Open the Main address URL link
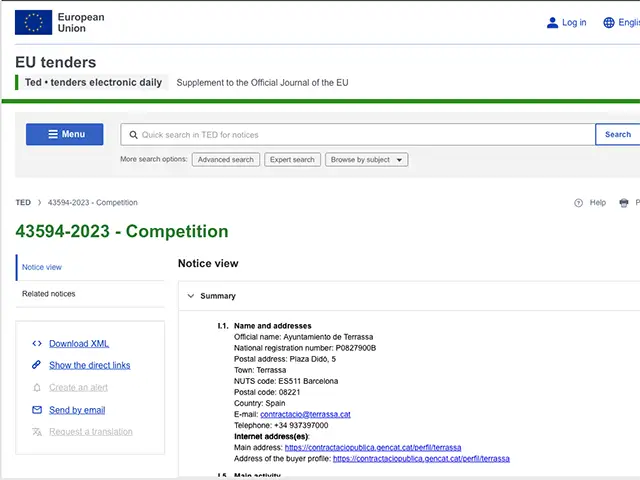 373,448
